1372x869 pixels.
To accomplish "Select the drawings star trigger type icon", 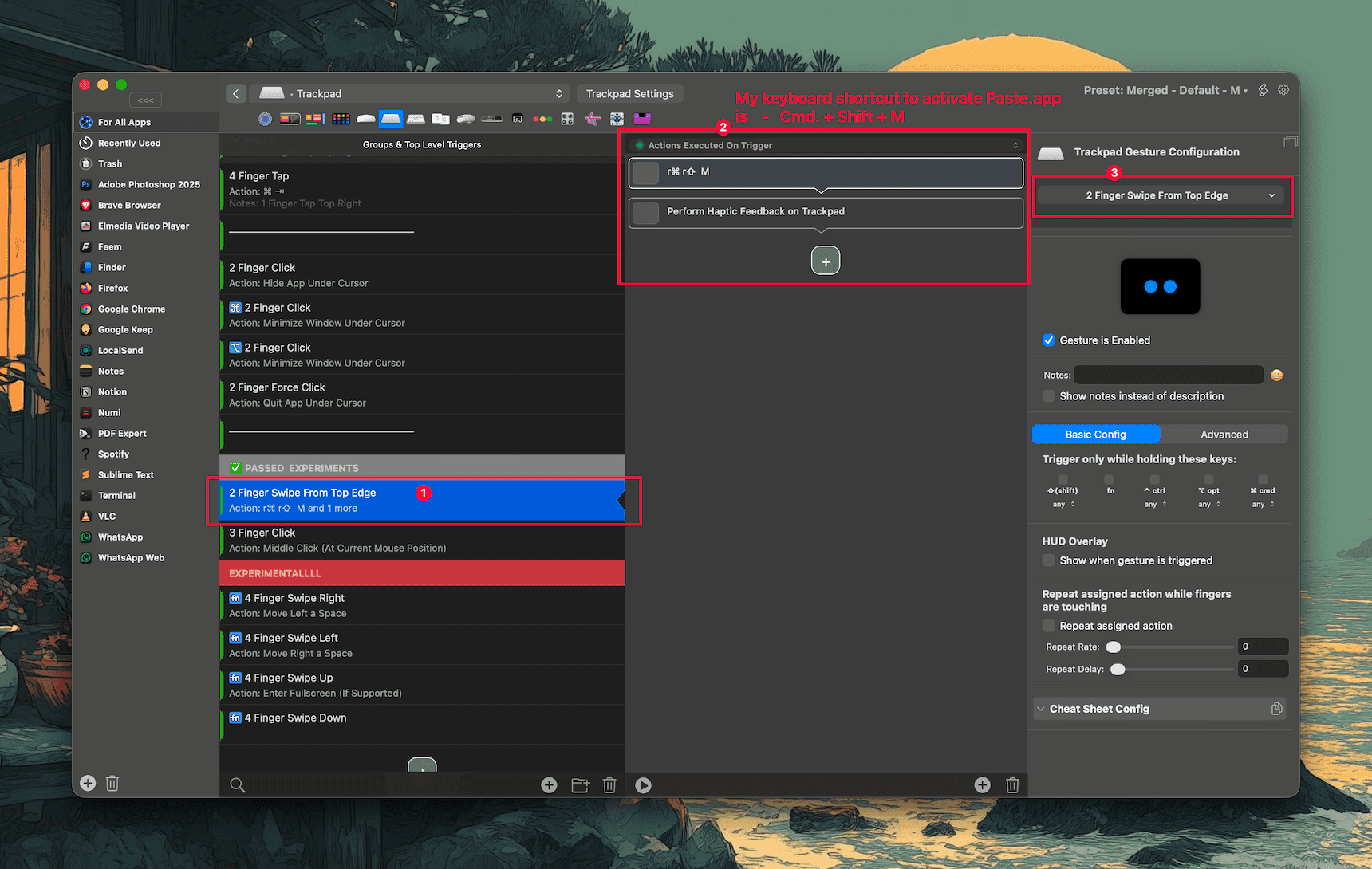I will pos(593,119).
